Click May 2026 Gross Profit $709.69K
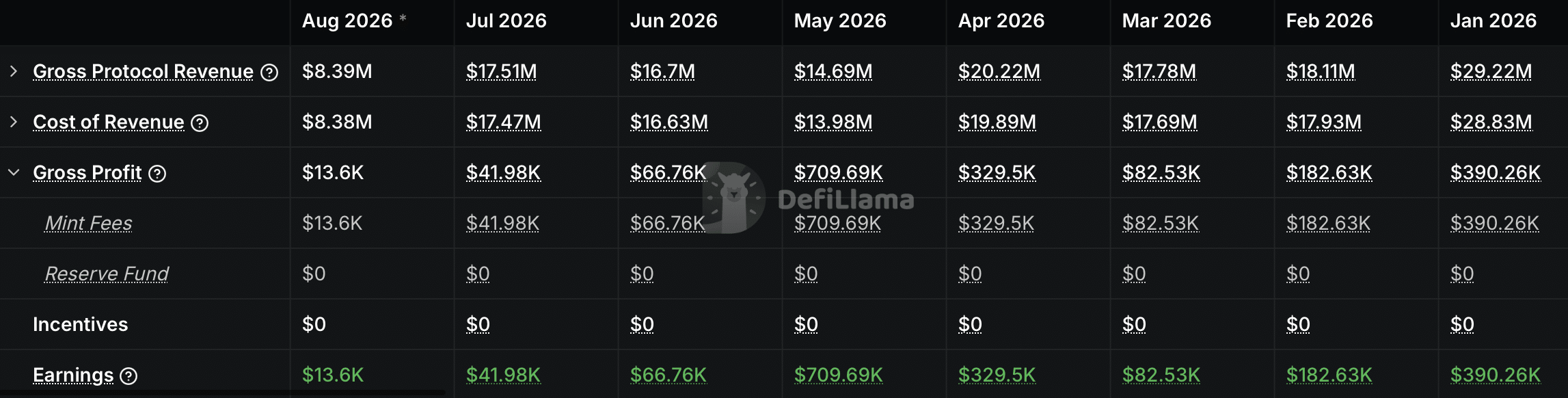The height and width of the screenshot is (398, 1568). tap(838, 172)
